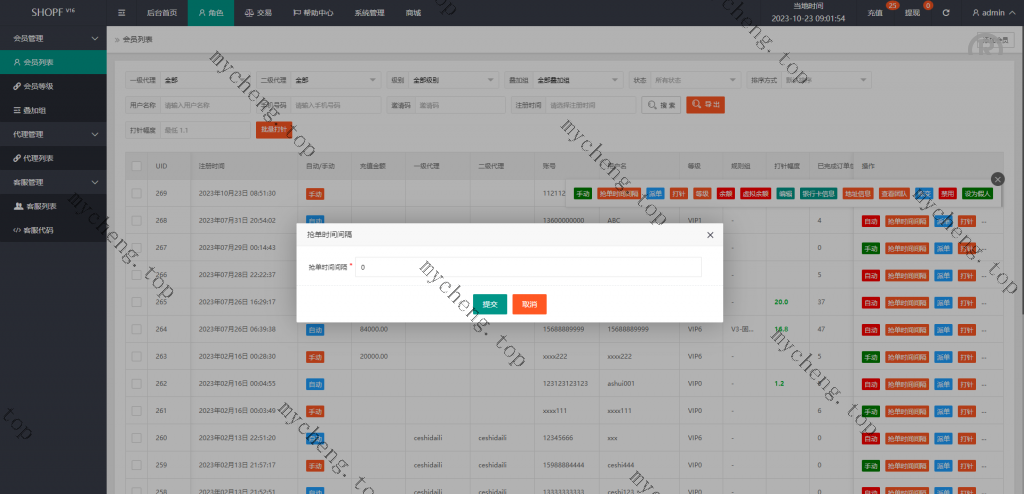The width and height of the screenshot is (1024, 494).
Task: Select all rows with header checkbox
Action: [x=137, y=165]
